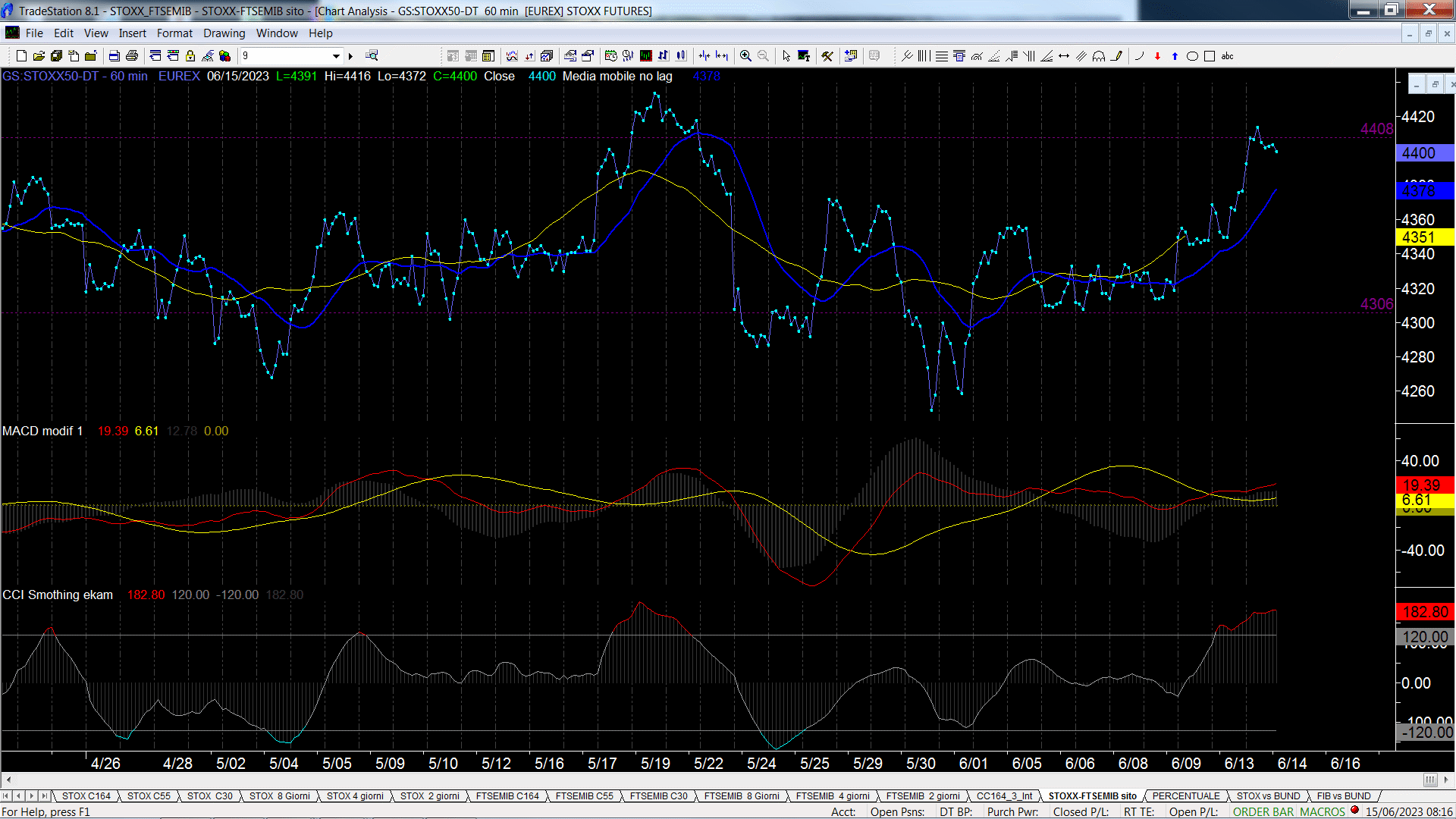This screenshot has height=819, width=1456.
Task: Select the horizontal double-arrow drawing tool
Action: tap(1064, 56)
